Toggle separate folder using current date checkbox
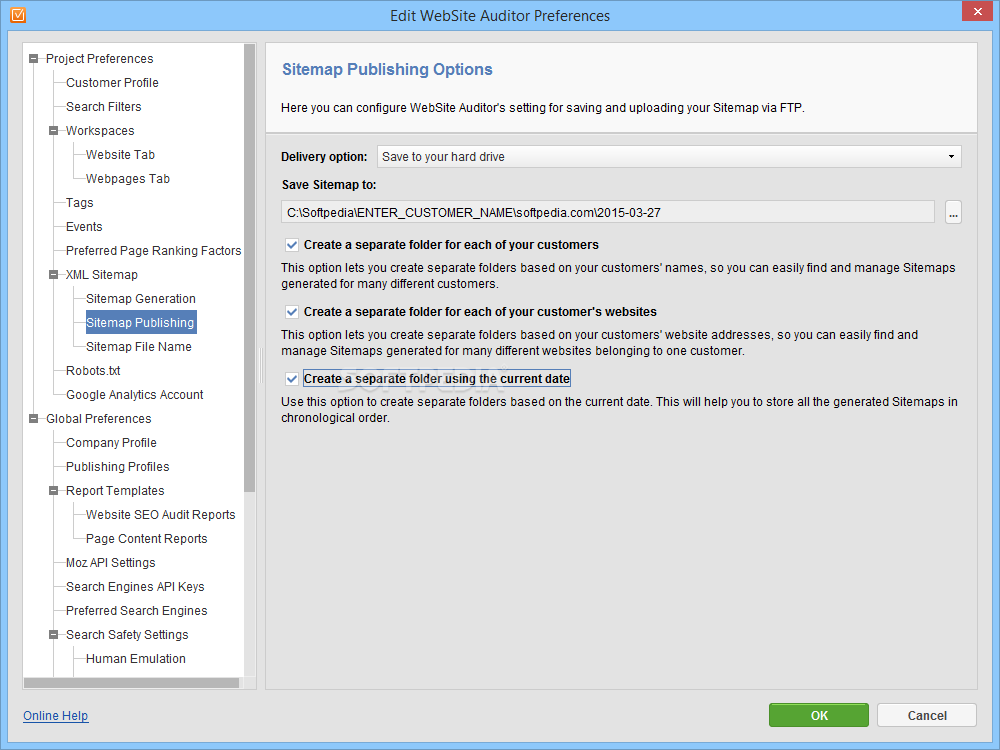Screen dimensions: 1000x750 click(292, 379)
